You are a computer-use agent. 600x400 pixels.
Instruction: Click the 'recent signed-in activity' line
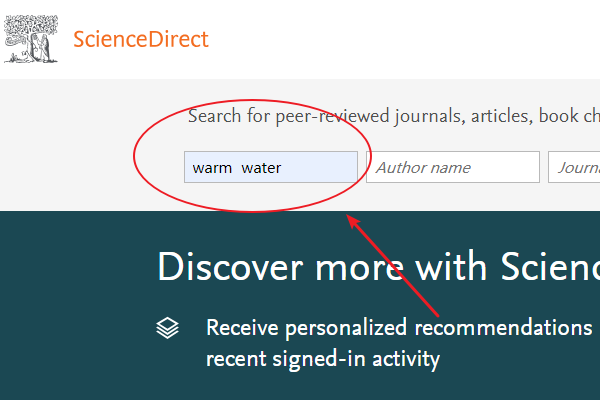tap(323, 359)
